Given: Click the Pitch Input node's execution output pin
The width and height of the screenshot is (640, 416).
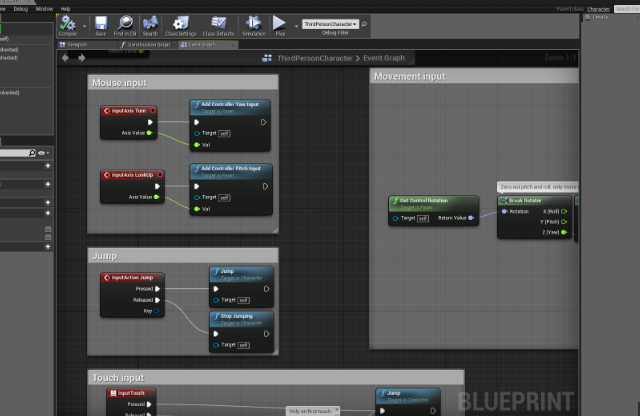Looking at the screenshot, I should [265, 186].
